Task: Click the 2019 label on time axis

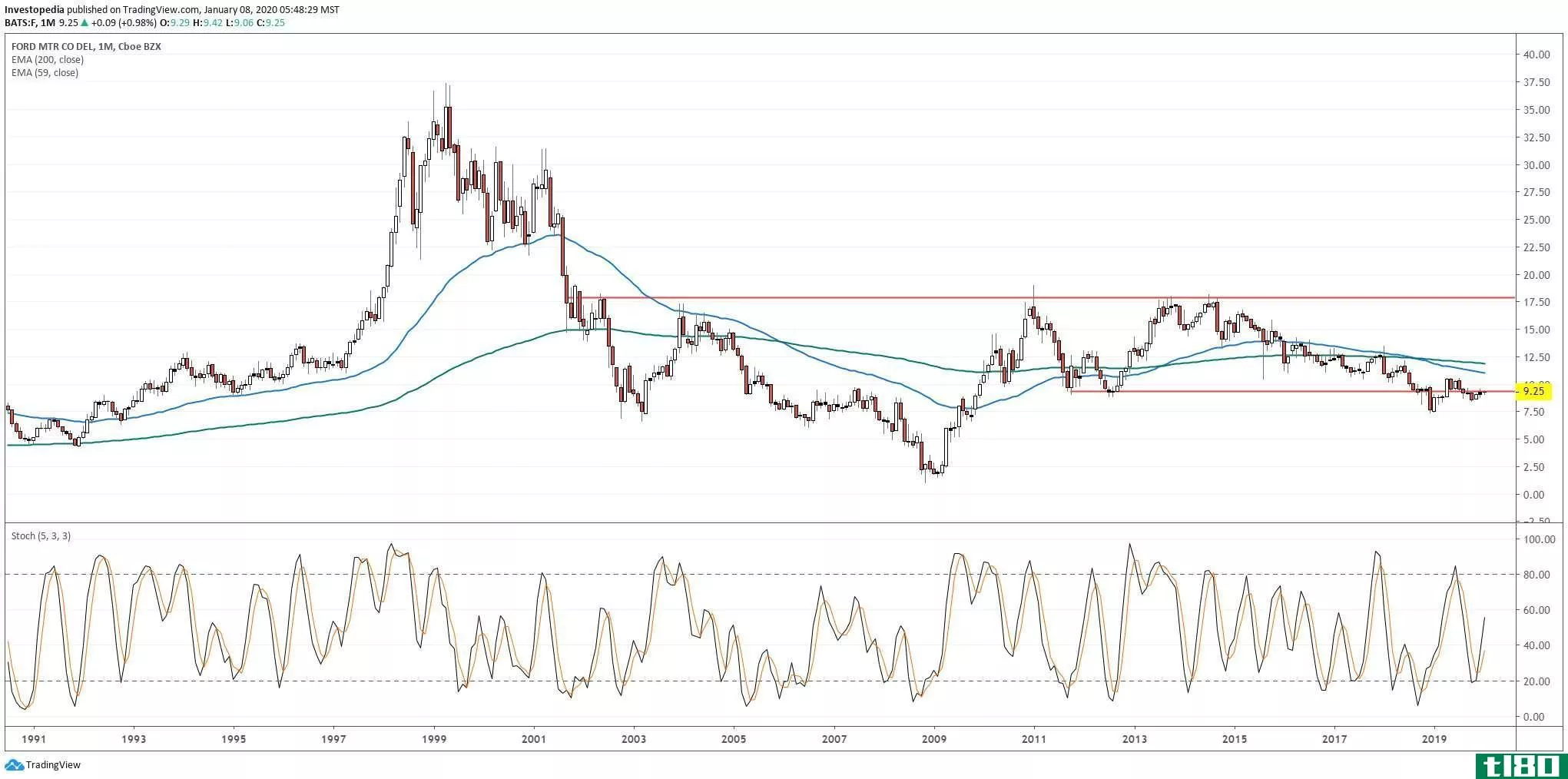Action: [x=1434, y=739]
